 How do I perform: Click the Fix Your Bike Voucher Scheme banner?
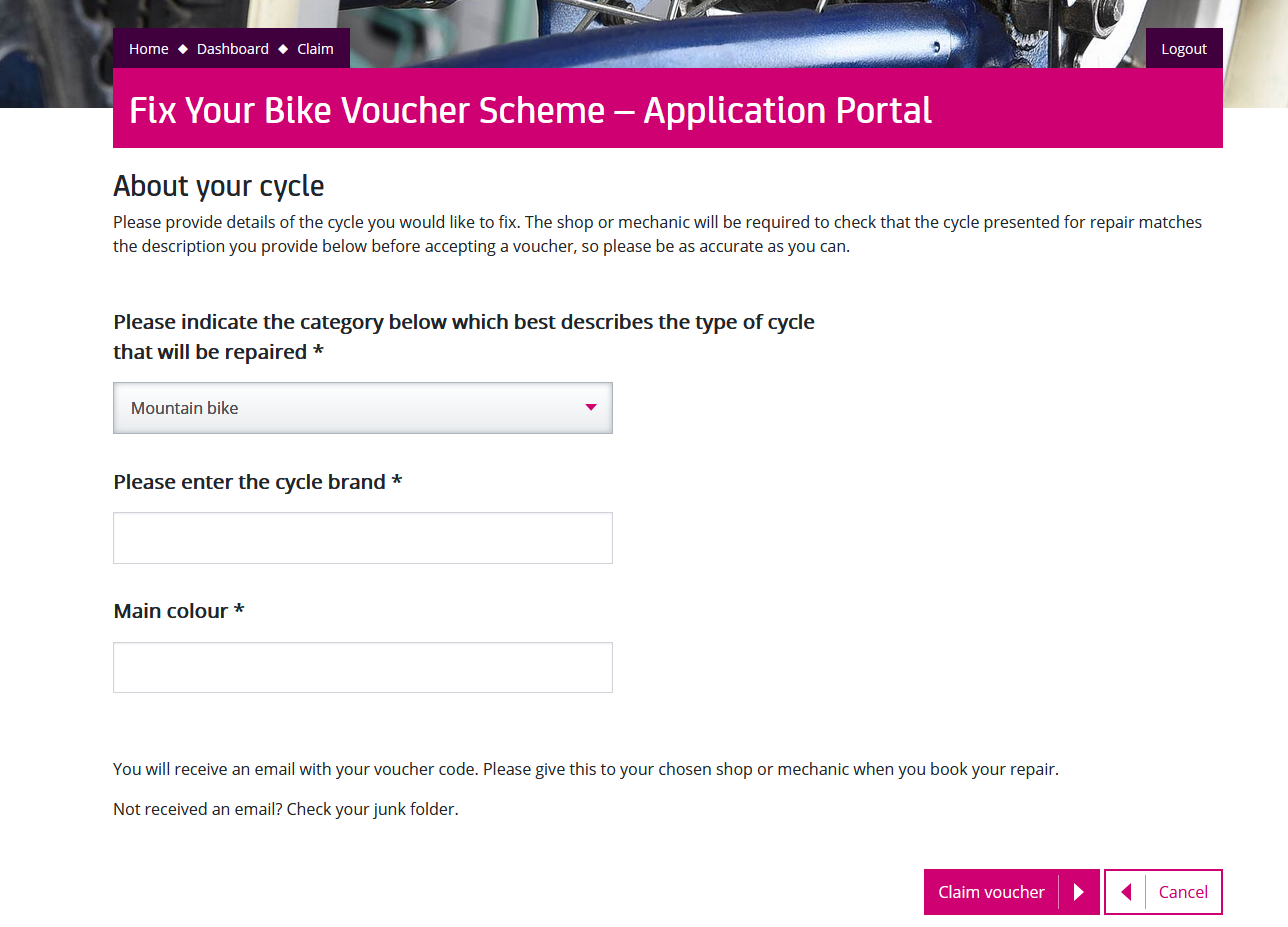point(530,110)
